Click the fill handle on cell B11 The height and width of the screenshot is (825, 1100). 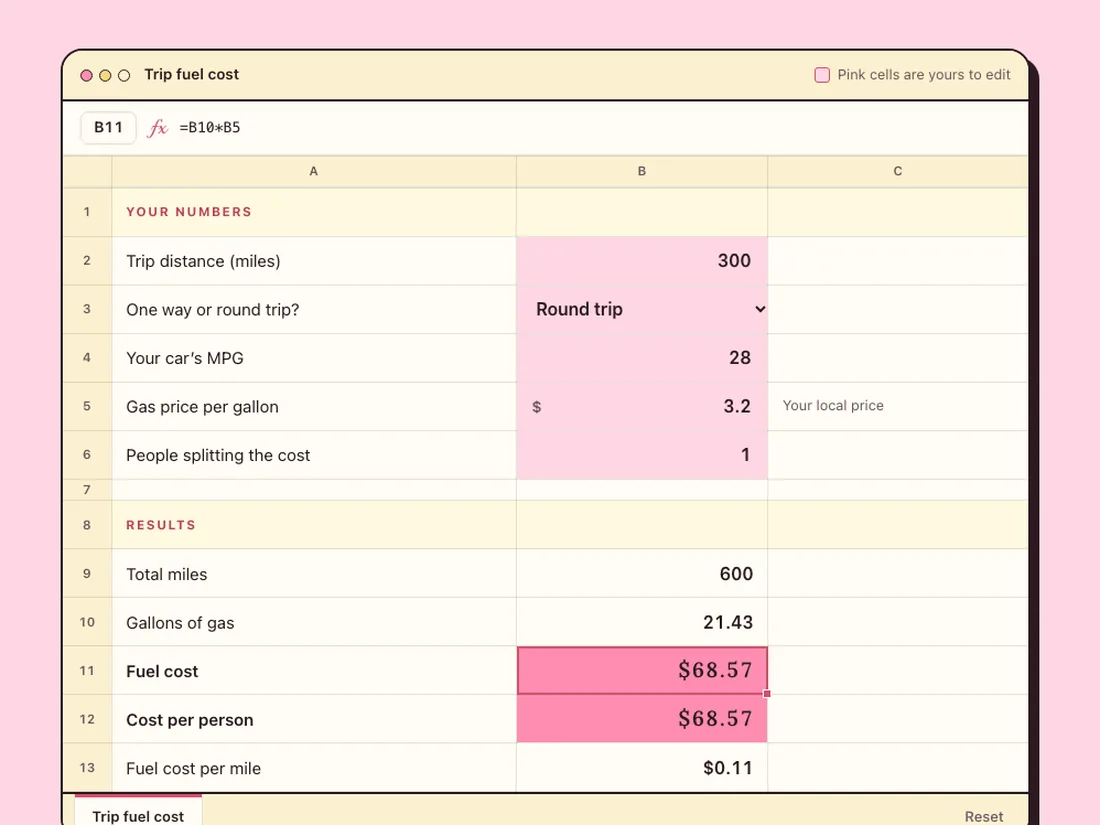767,694
